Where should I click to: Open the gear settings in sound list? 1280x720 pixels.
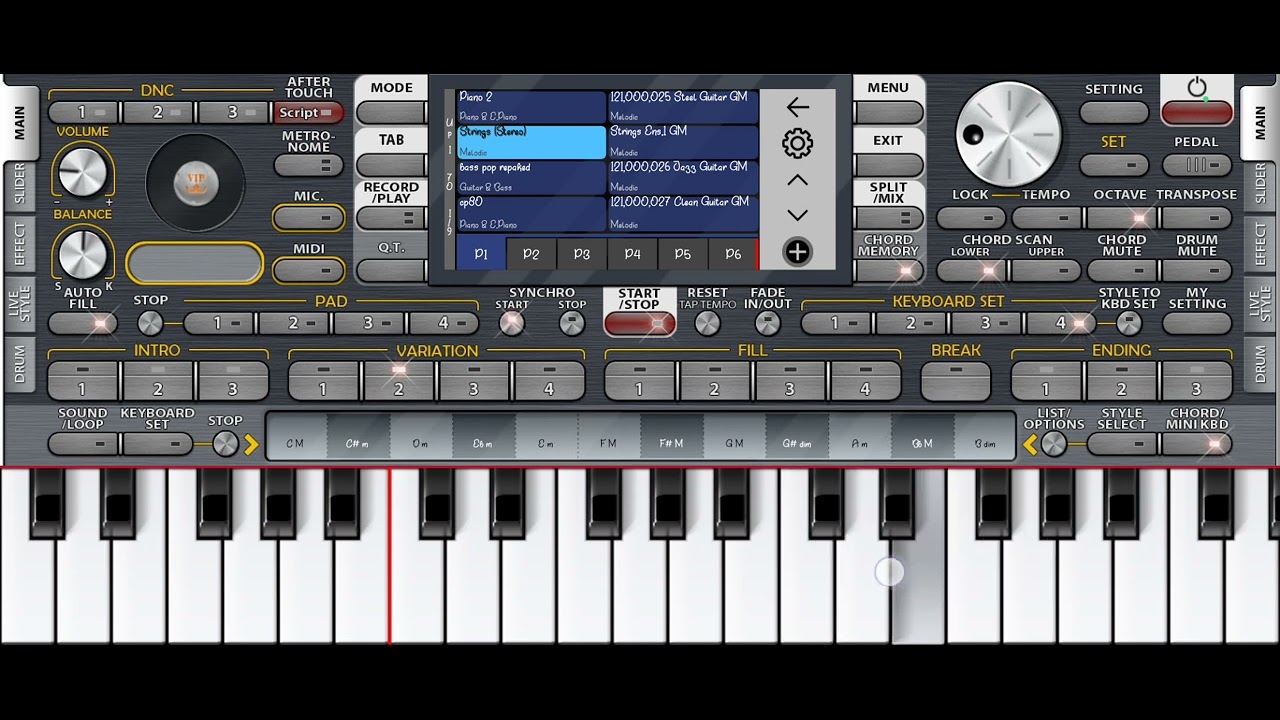pyautogui.click(x=797, y=143)
